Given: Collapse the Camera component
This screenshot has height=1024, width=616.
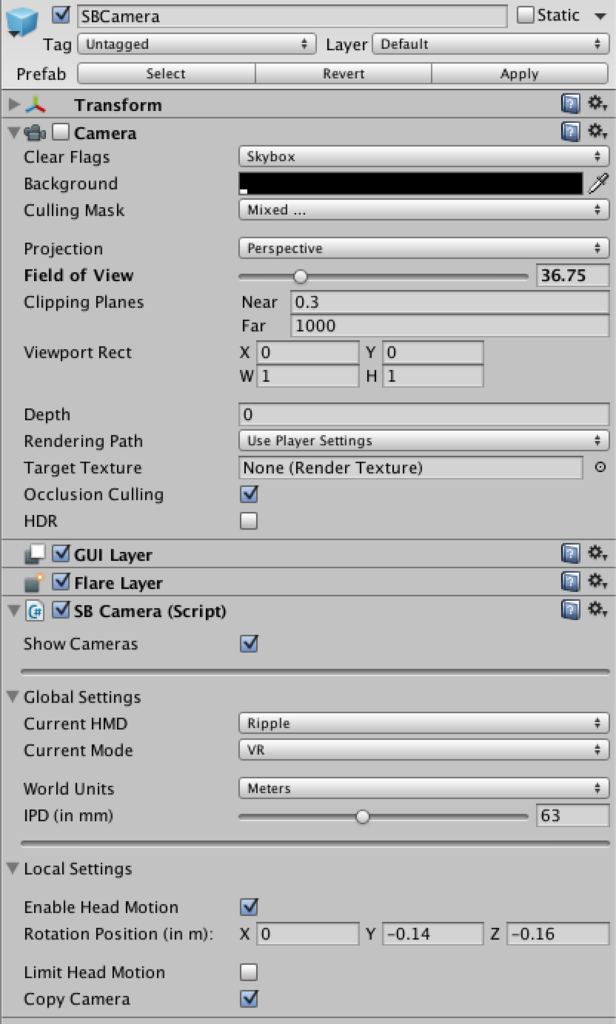Looking at the screenshot, I should [14, 133].
